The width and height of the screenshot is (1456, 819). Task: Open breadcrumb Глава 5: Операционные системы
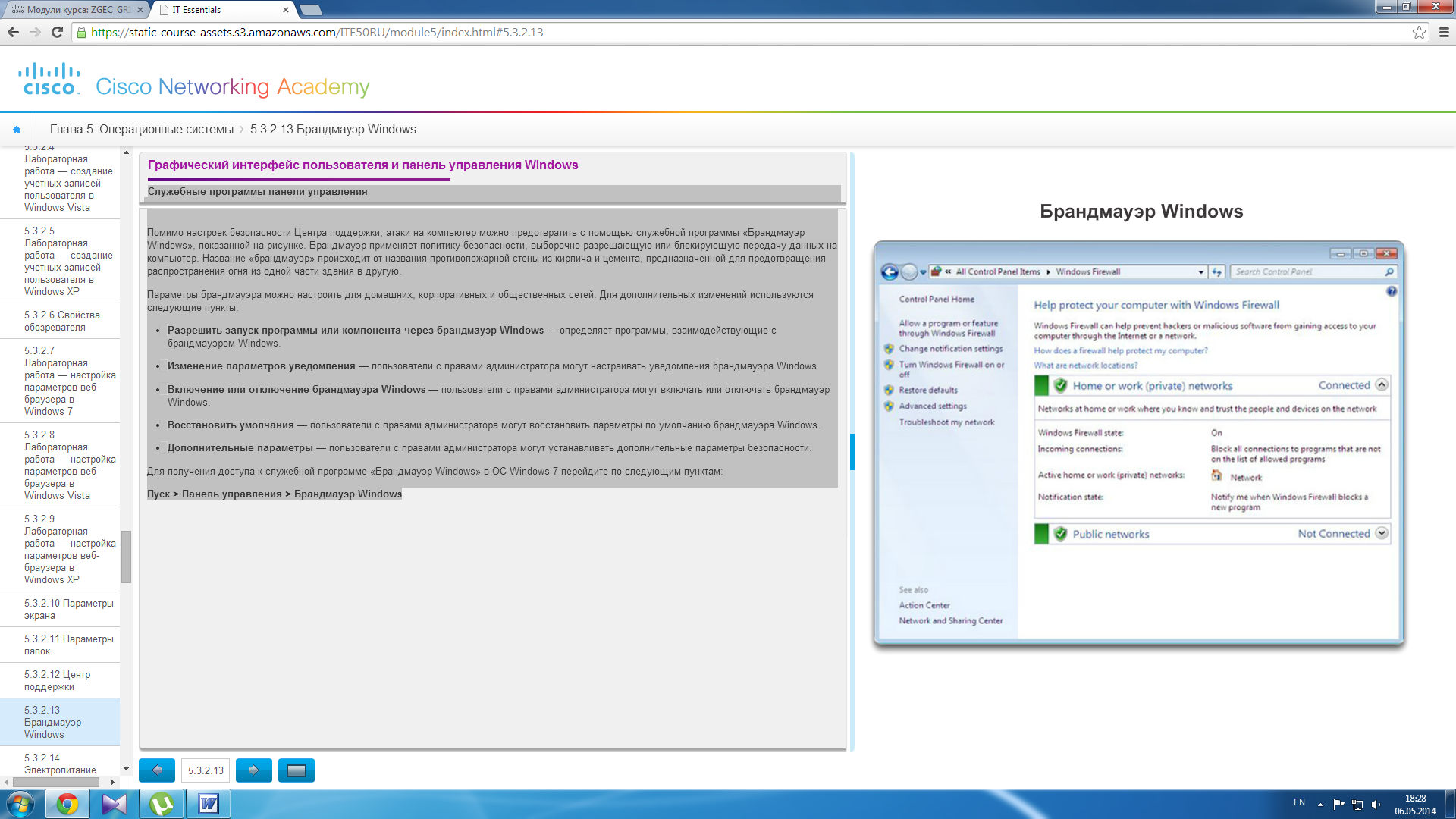pos(142,130)
